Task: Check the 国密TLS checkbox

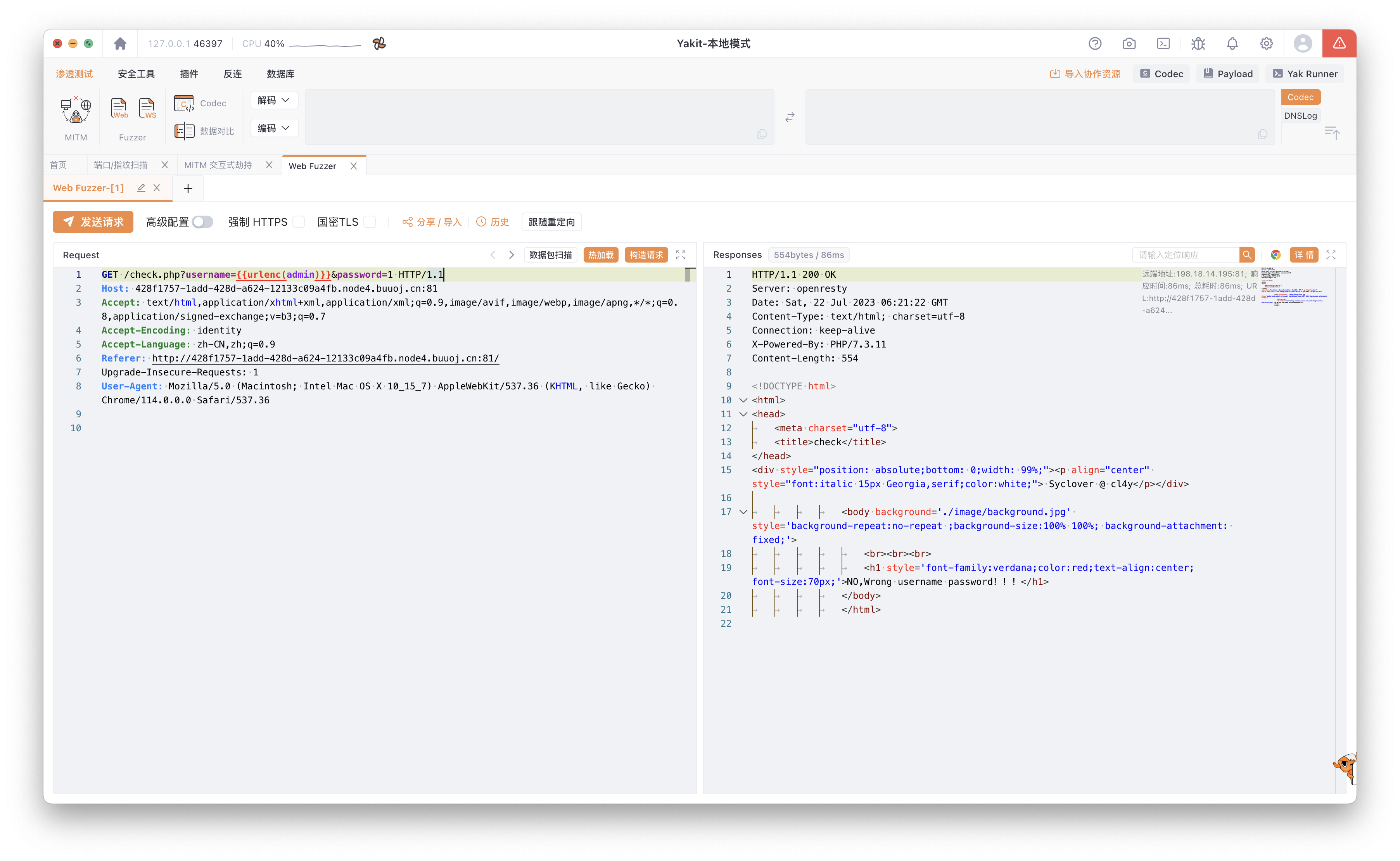Action: pyautogui.click(x=370, y=222)
